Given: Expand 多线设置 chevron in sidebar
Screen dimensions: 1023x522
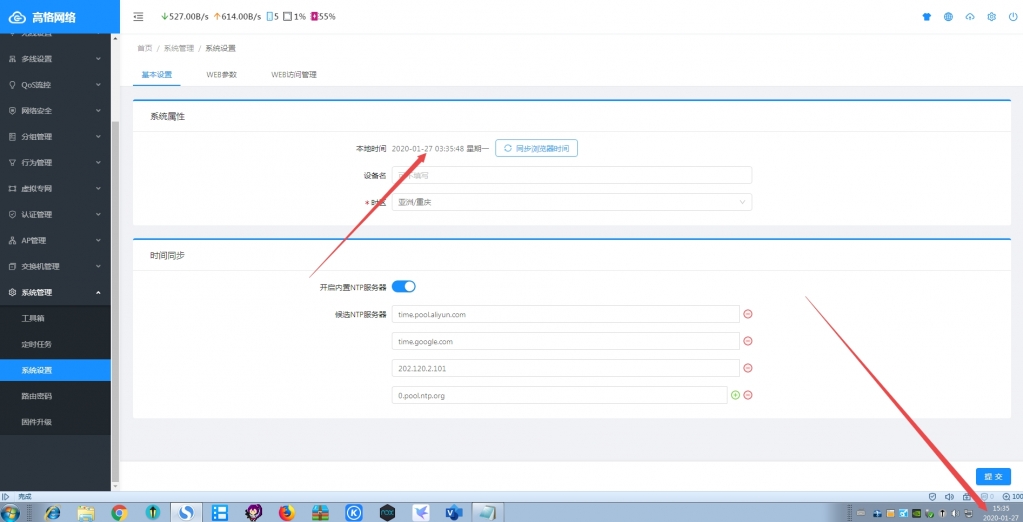Looking at the screenshot, I should [x=98, y=59].
